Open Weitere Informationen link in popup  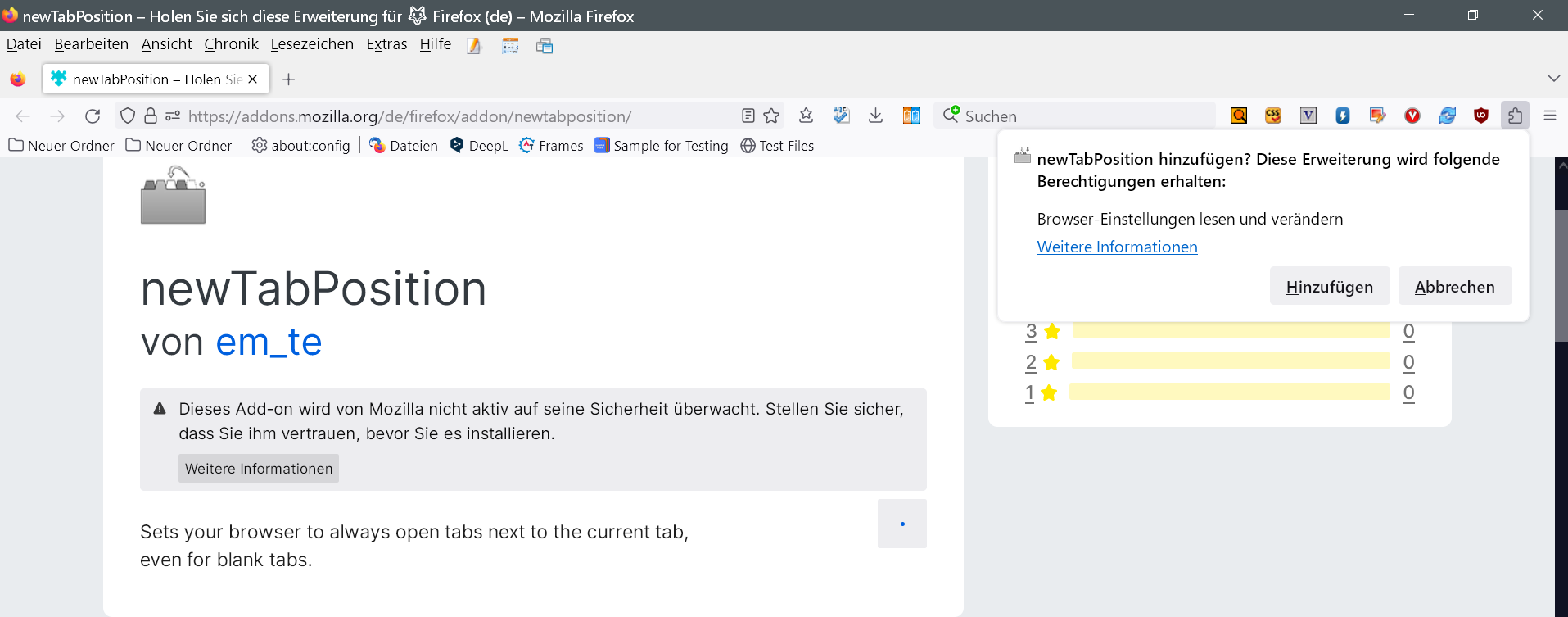(x=1117, y=247)
